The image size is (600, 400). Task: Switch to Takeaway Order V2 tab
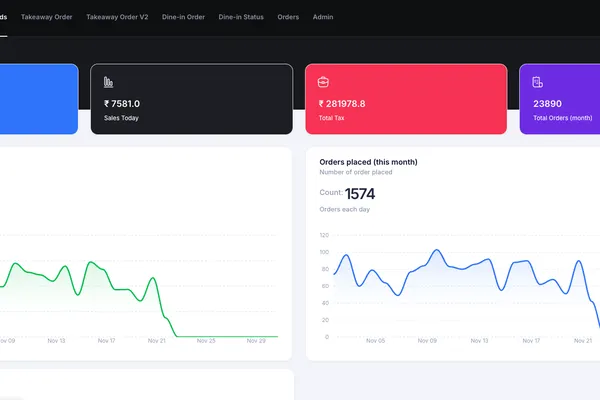click(x=117, y=17)
